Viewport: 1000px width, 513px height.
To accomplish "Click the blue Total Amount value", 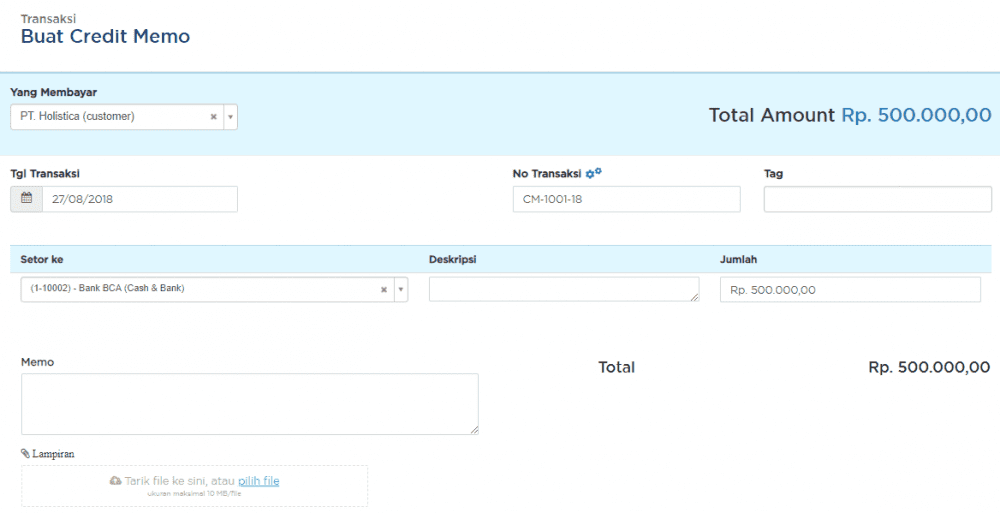I will tap(916, 115).
